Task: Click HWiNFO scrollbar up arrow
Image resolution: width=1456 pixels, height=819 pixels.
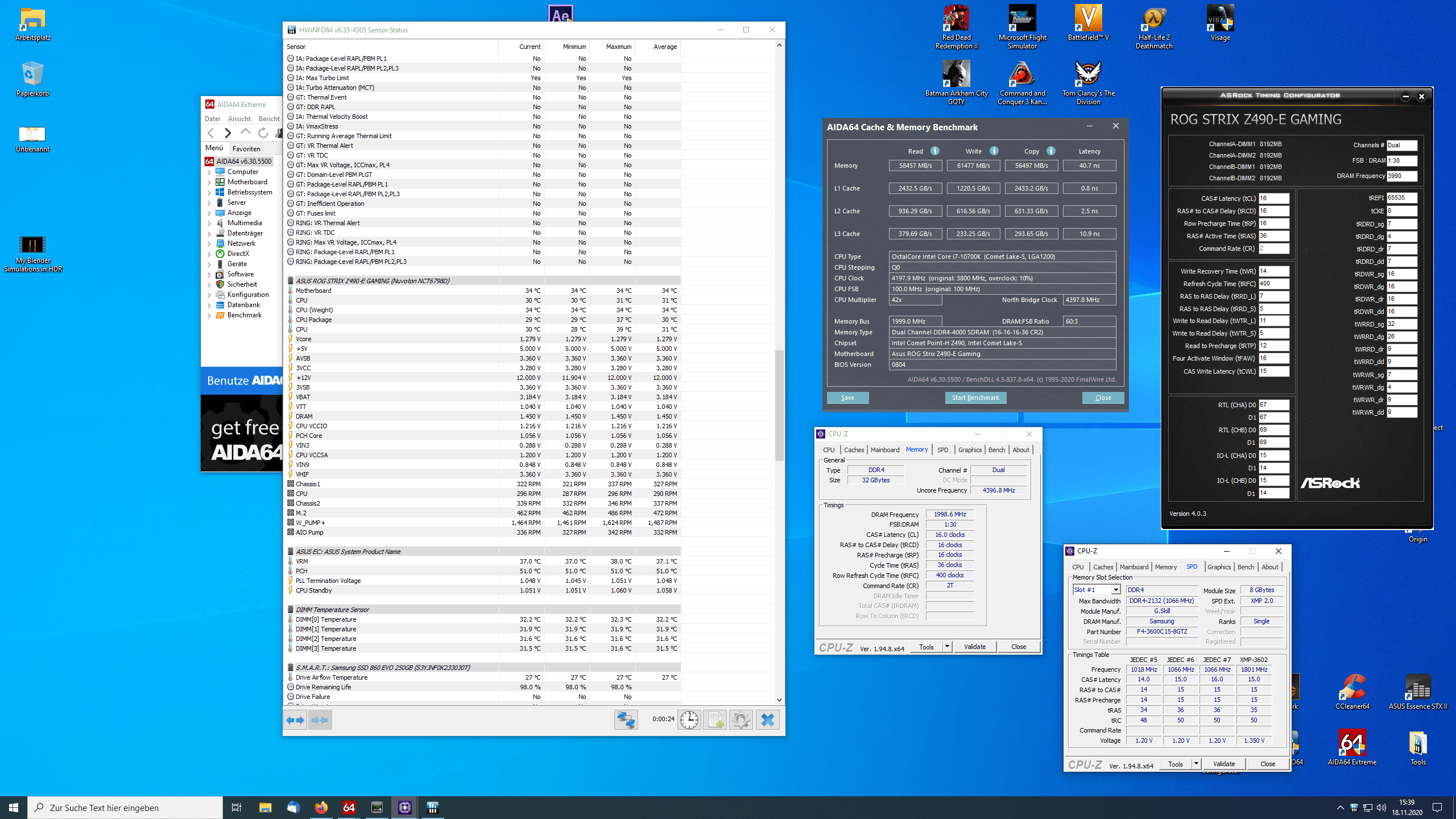Action: [x=779, y=45]
